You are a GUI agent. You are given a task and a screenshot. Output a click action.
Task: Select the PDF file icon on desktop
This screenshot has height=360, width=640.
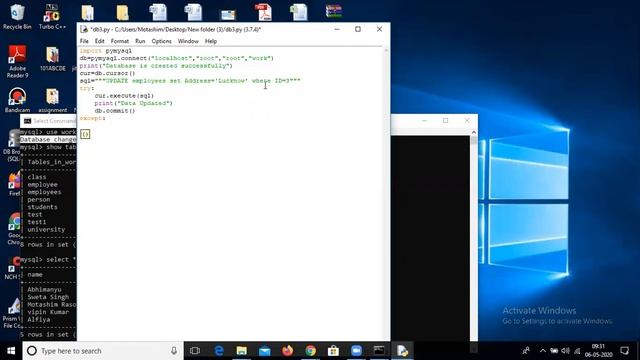click(263, 12)
